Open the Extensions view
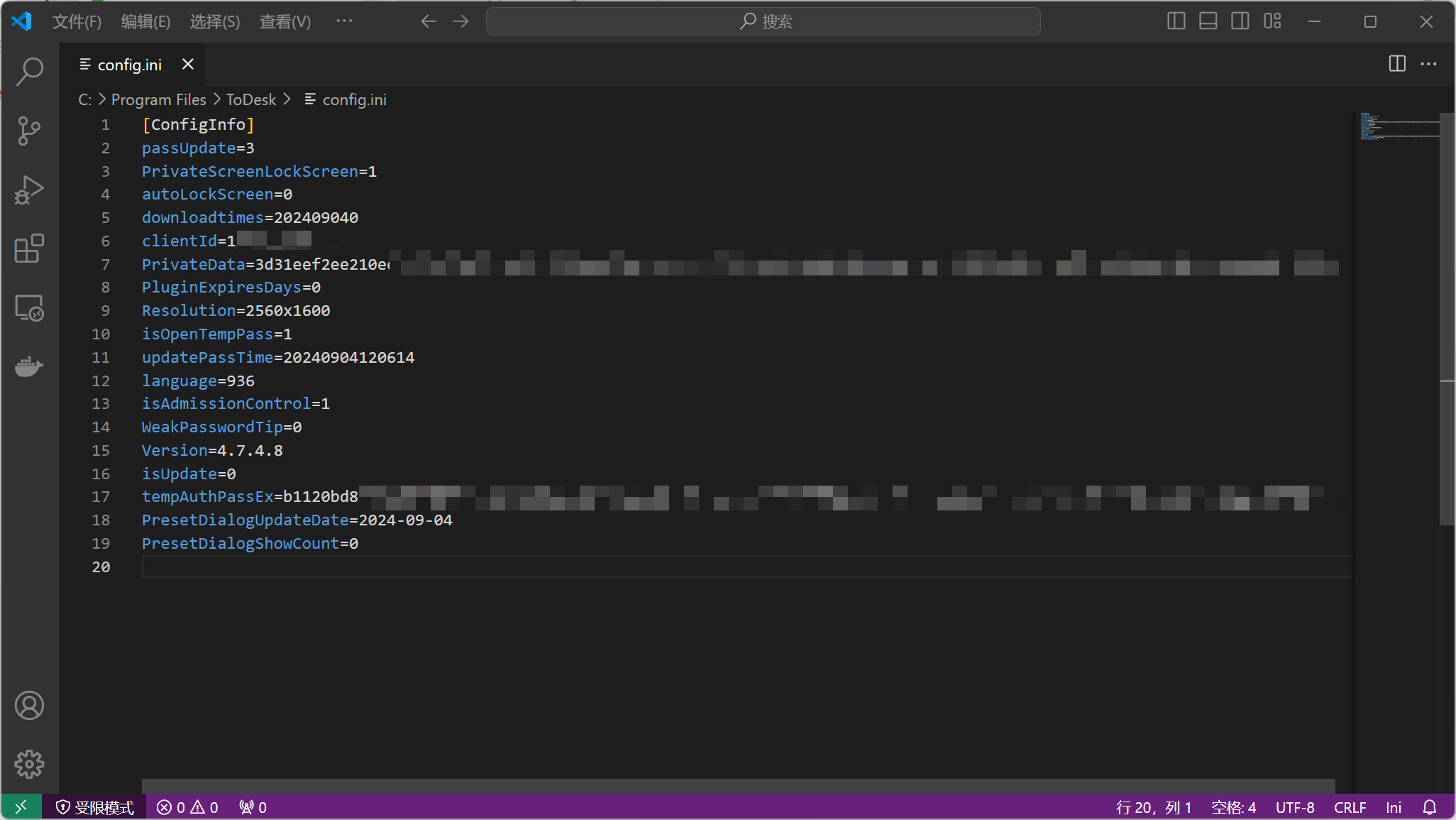The image size is (1456, 820). (29, 248)
